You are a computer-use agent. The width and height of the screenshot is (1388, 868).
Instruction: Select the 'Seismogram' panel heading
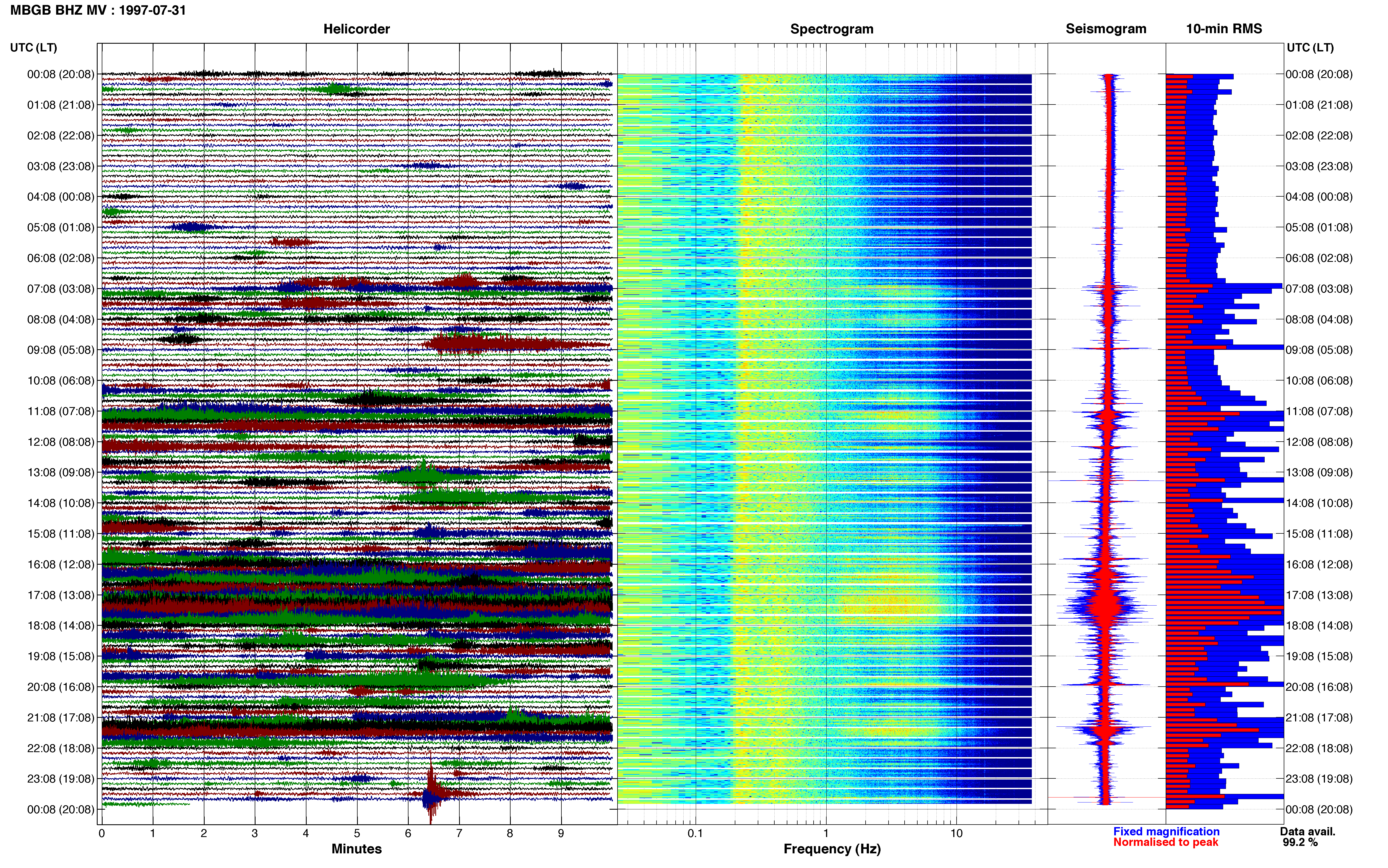click(x=1106, y=29)
